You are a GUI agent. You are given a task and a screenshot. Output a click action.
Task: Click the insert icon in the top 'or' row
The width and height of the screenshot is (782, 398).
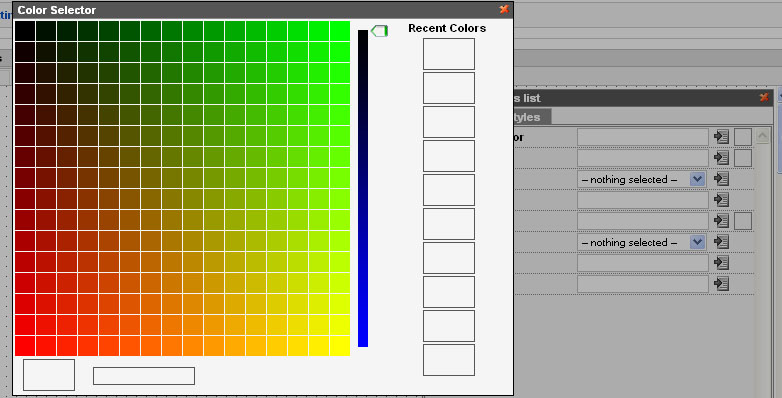[x=721, y=137]
